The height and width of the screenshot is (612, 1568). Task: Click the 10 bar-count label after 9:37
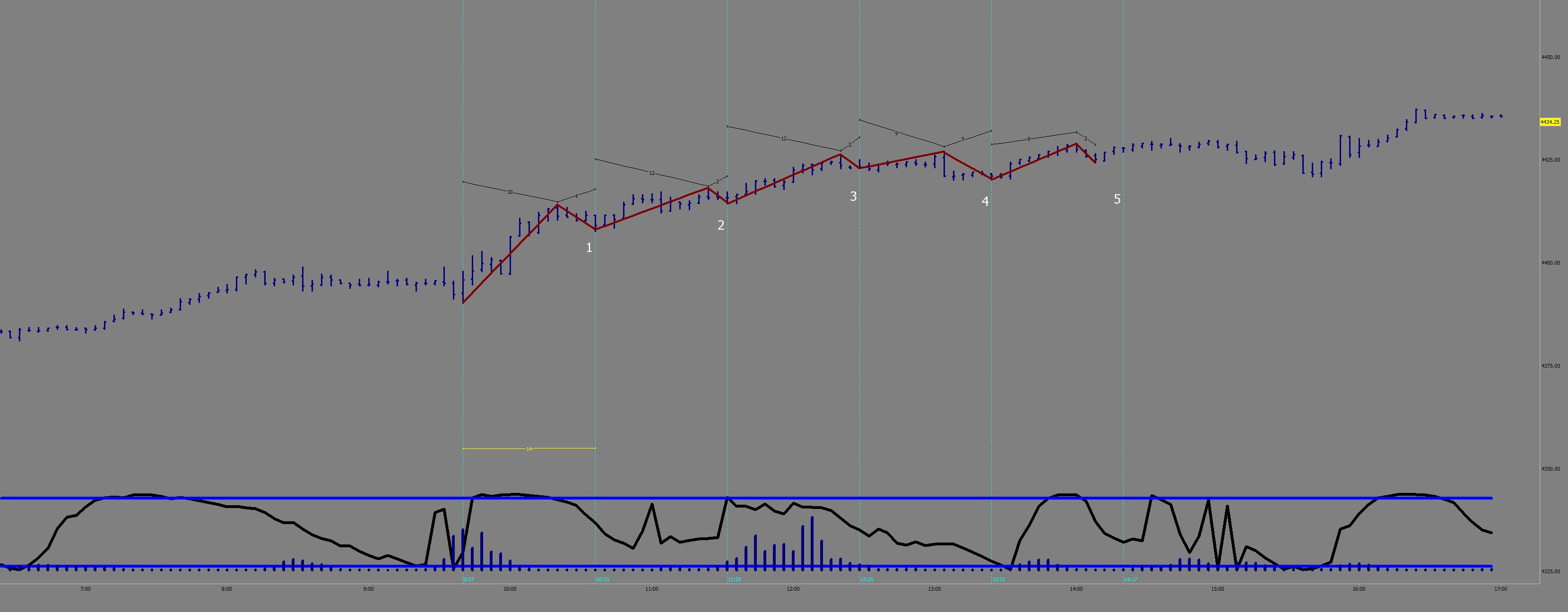click(x=510, y=192)
